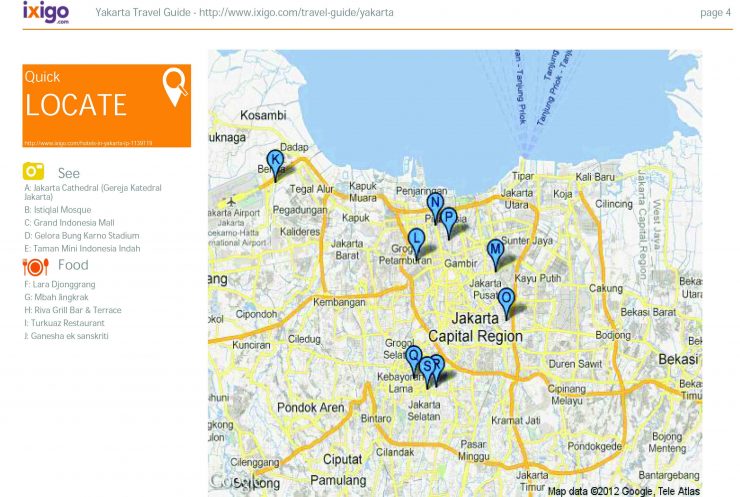The image size is (740, 497).
Task: Select map marker R on the map
Action: coord(439,369)
